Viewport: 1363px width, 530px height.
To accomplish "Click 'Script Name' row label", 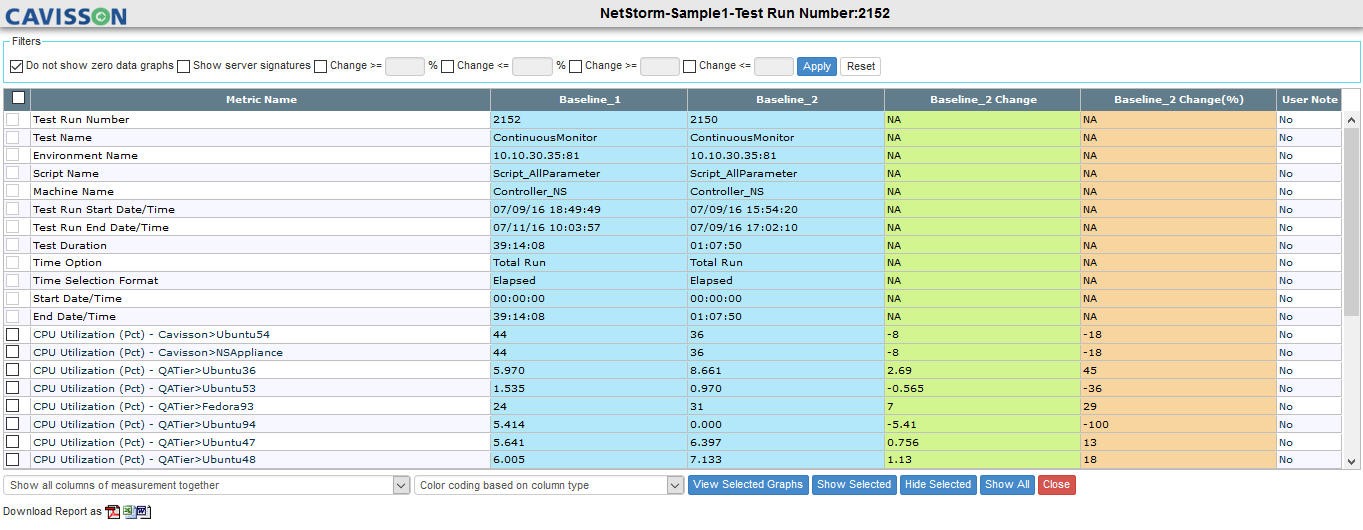I will tap(66, 173).
